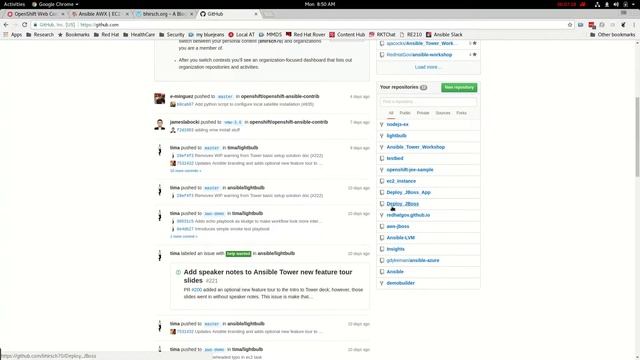The height and width of the screenshot is (360, 640).
Task: Open the ec2_instance repository
Action: 401,181
